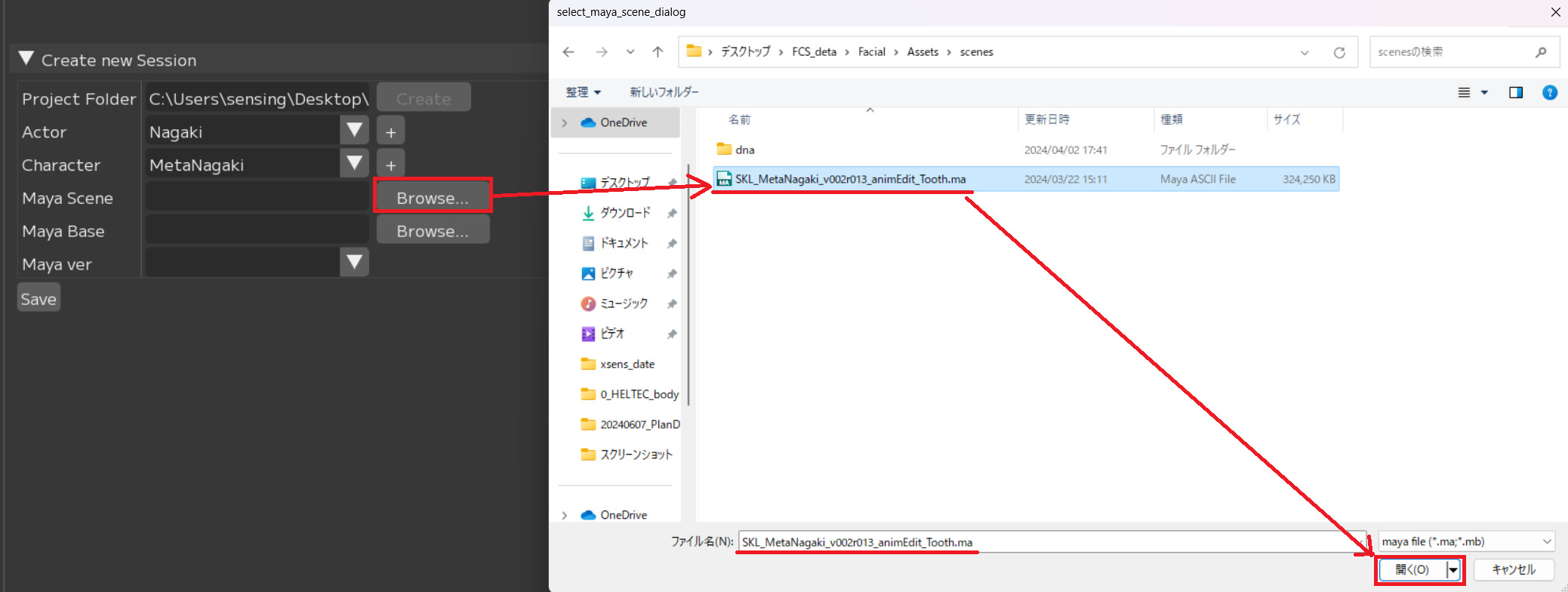The image size is (1568, 592).
Task: Expand the OneDrive tree node at top
Action: click(x=565, y=122)
